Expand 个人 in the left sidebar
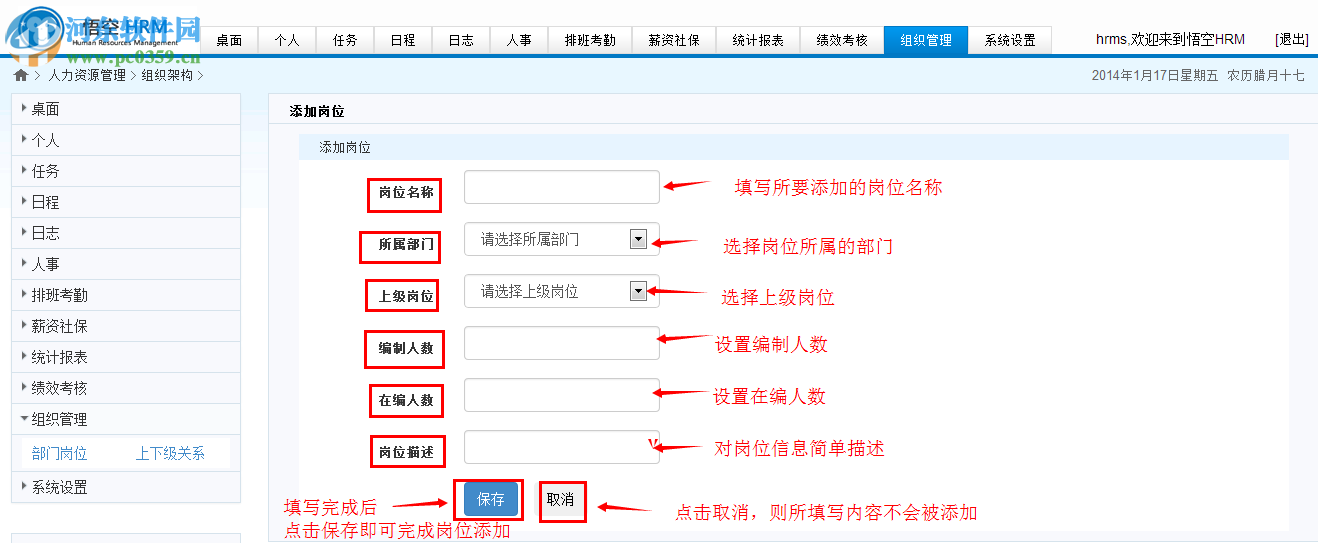 point(126,140)
